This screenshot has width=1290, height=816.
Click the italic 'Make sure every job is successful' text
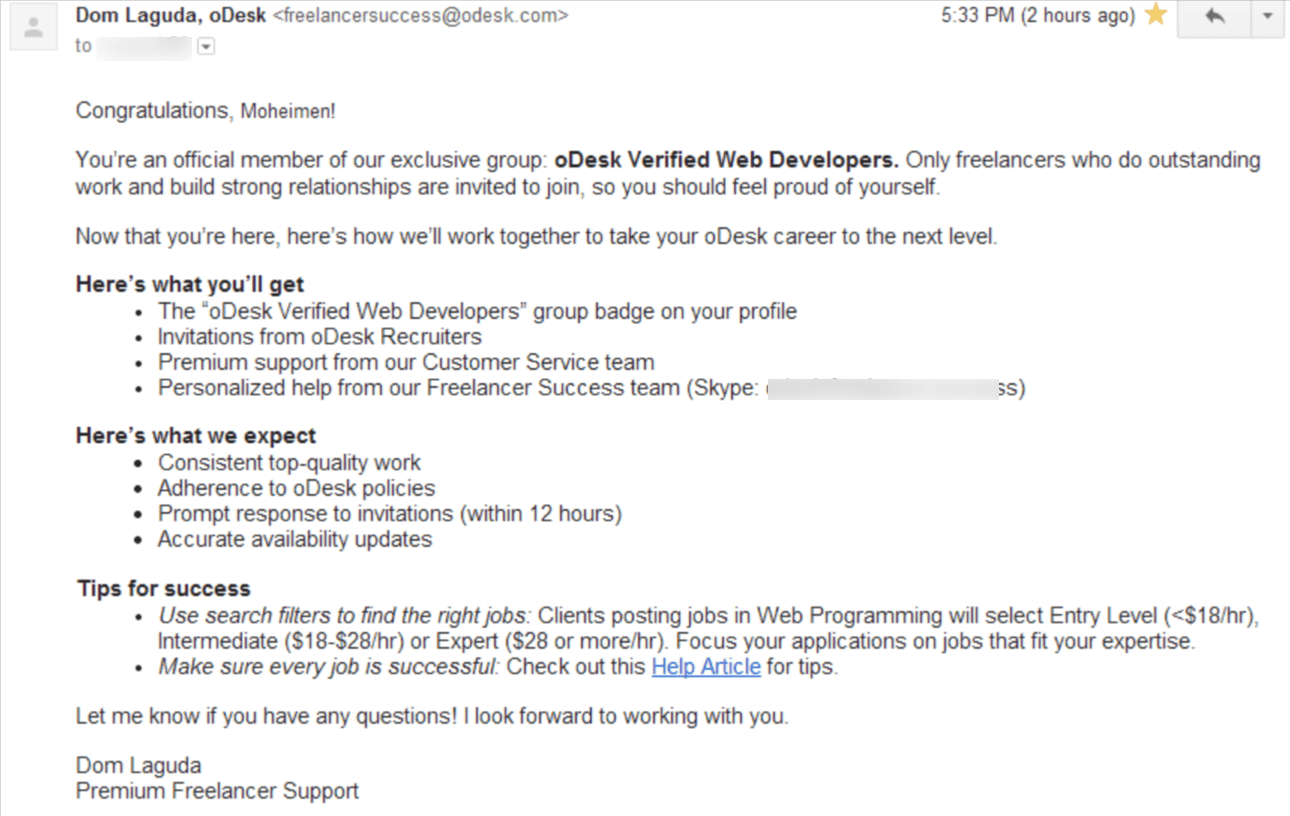[x=328, y=667]
